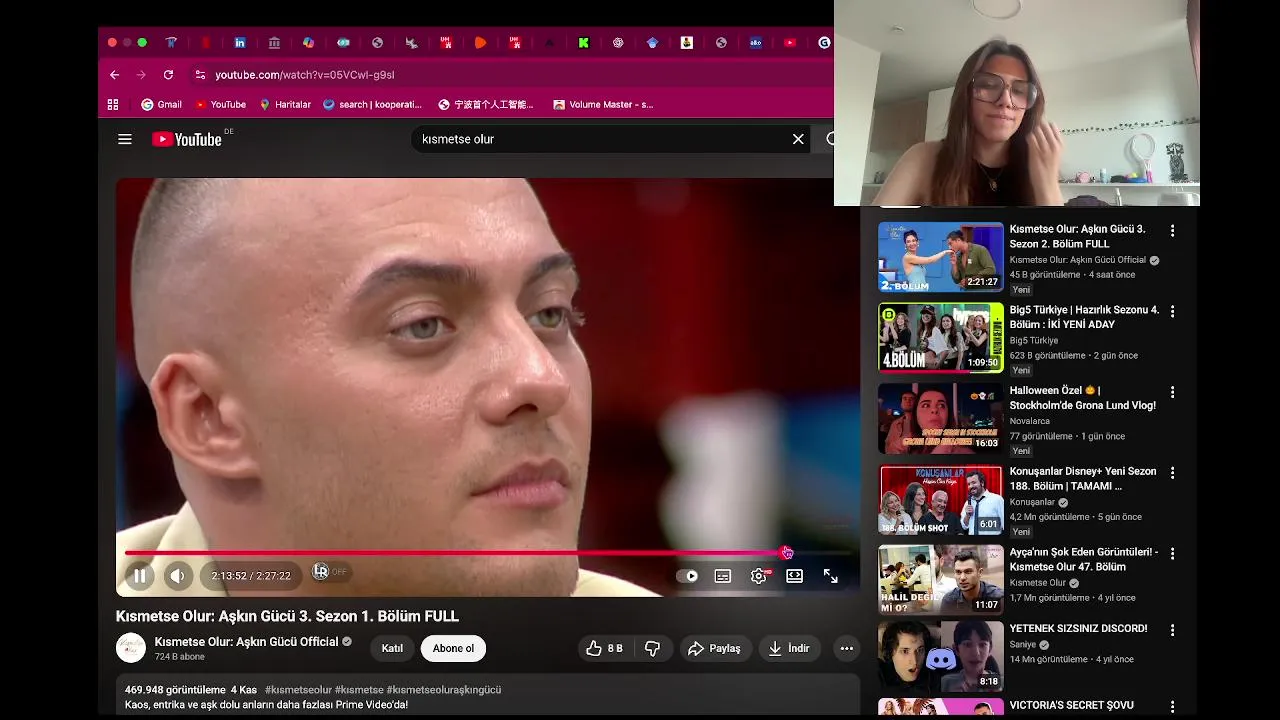Click the Abone ol subscribe button
The width and height of the screenshot is (1280, 720).
[x=453, y=648]
